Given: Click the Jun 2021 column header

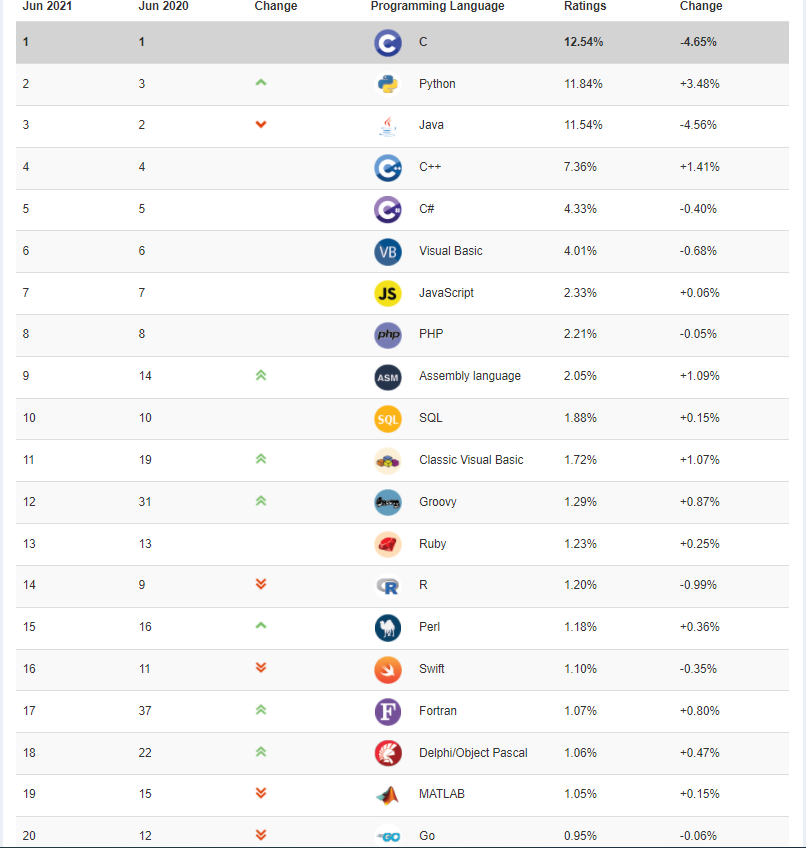Looking at the screenshot, I should (x=46, y=6).
